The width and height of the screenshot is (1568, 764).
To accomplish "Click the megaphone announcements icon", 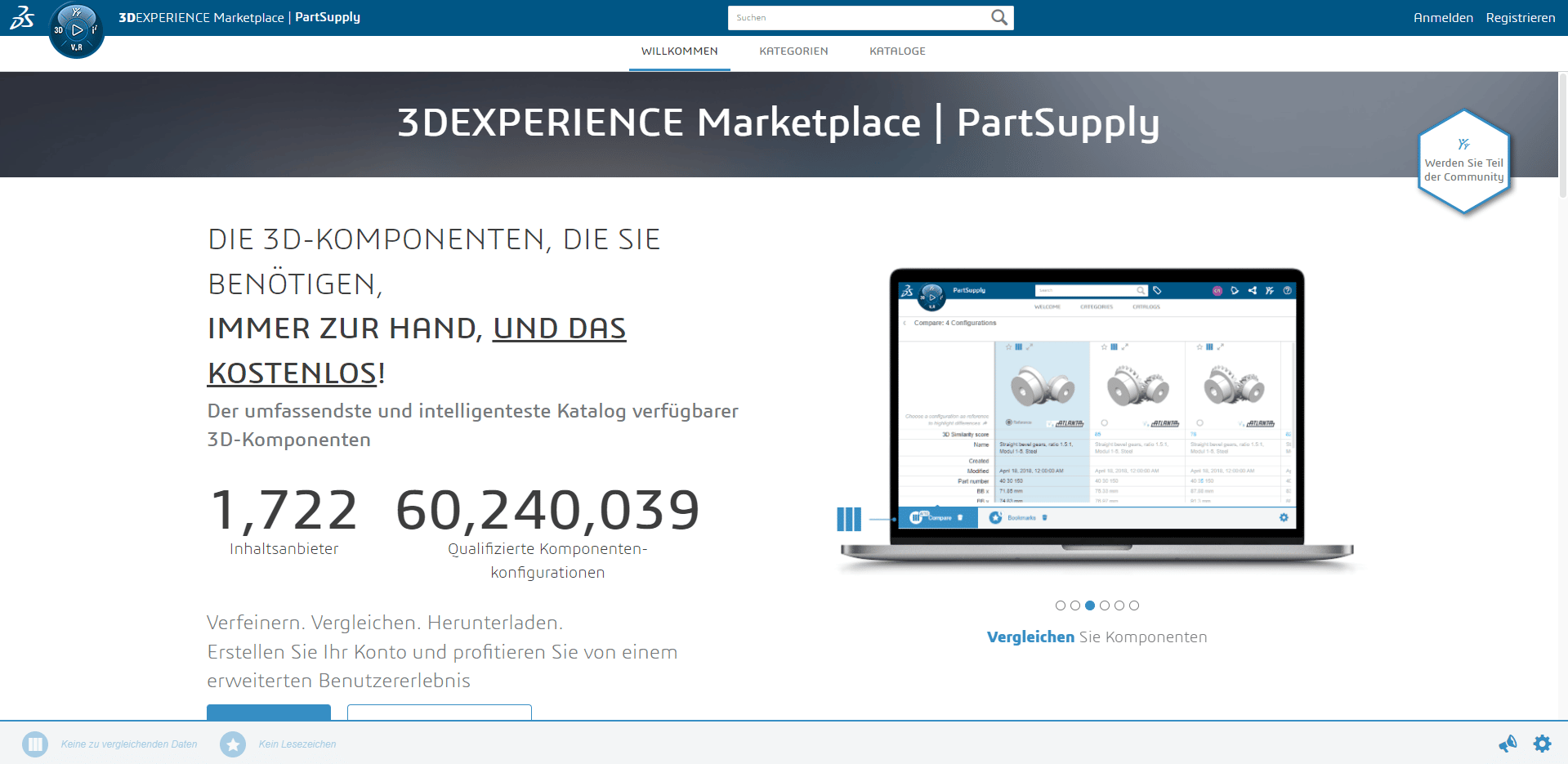I will point(1508,744).
